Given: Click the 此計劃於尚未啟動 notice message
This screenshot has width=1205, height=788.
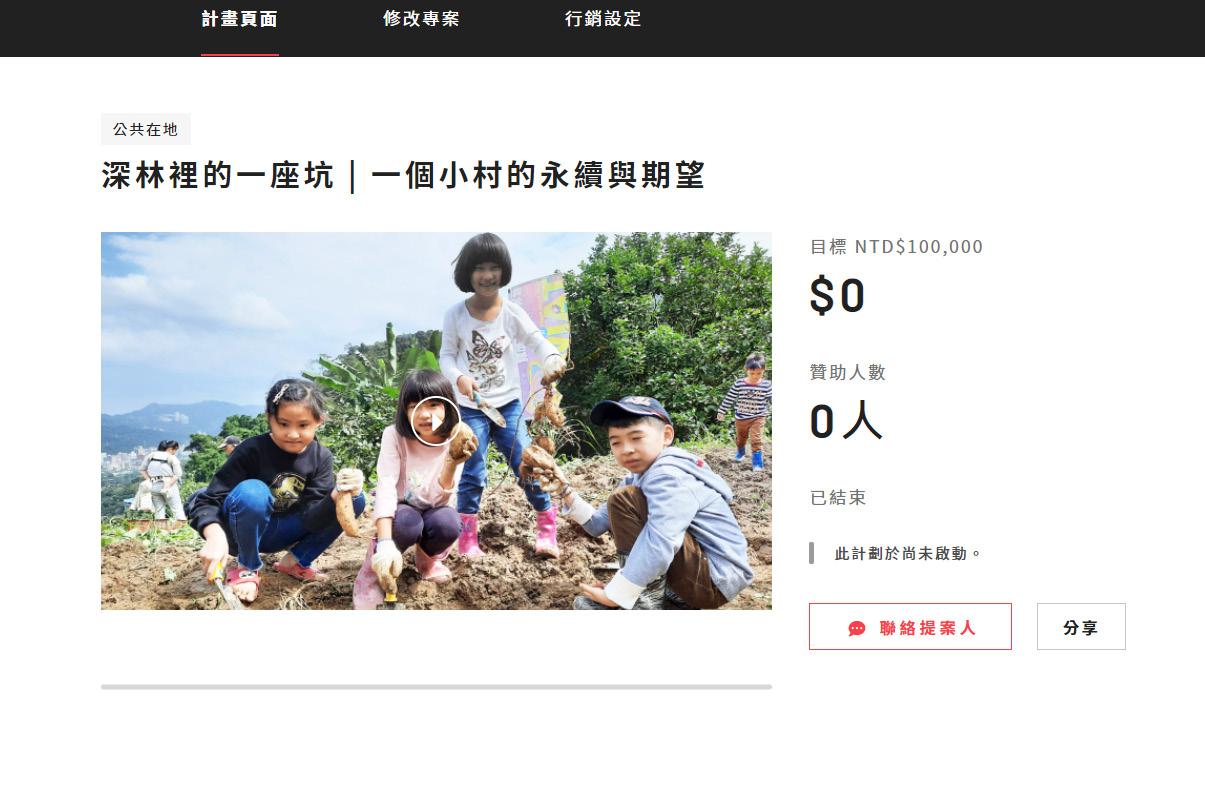Looking at the screenshot, I should pyautogui.click(x=909, y=553).
